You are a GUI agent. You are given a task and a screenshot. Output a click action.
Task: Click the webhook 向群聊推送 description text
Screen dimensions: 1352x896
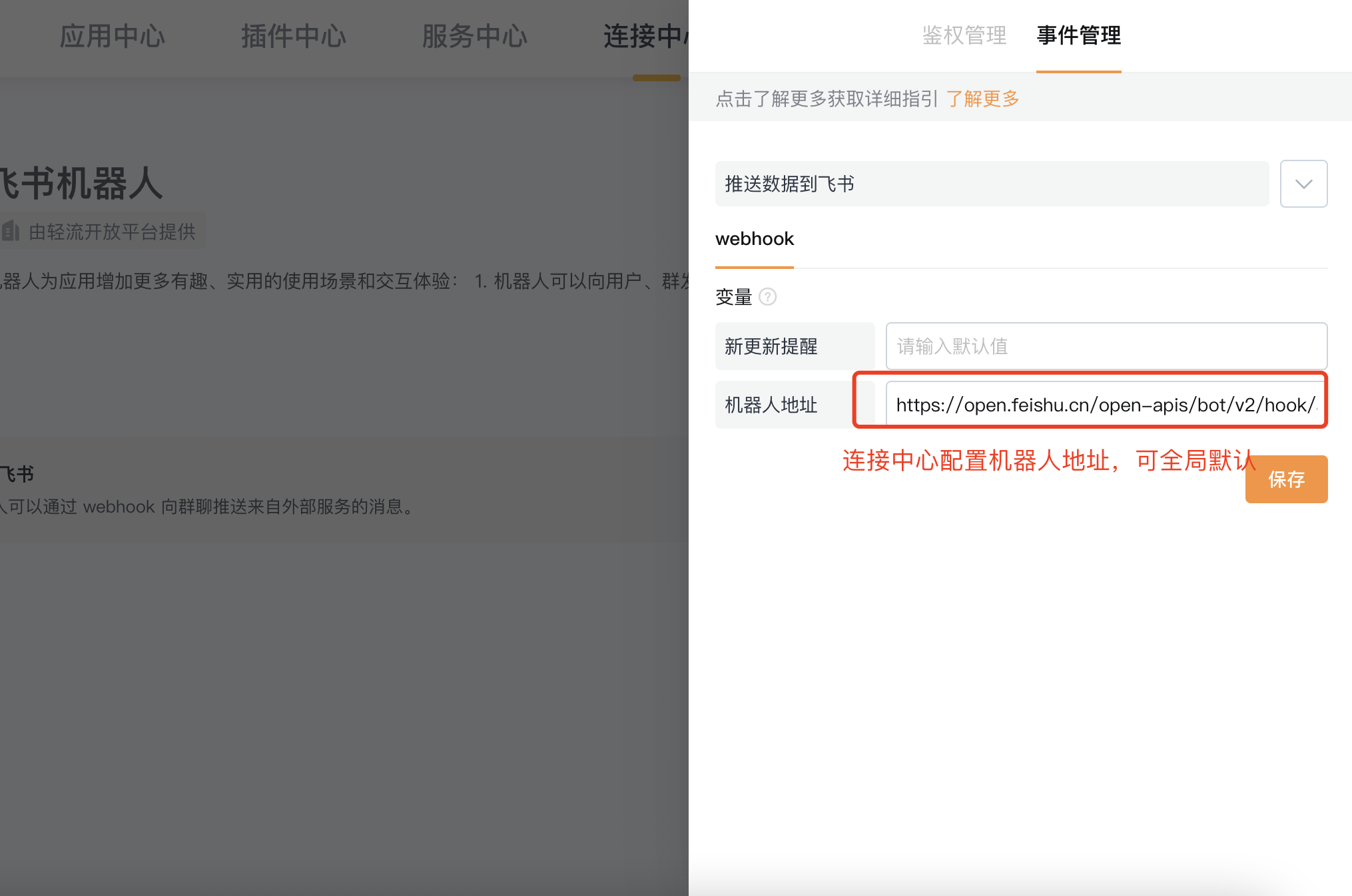208,507
